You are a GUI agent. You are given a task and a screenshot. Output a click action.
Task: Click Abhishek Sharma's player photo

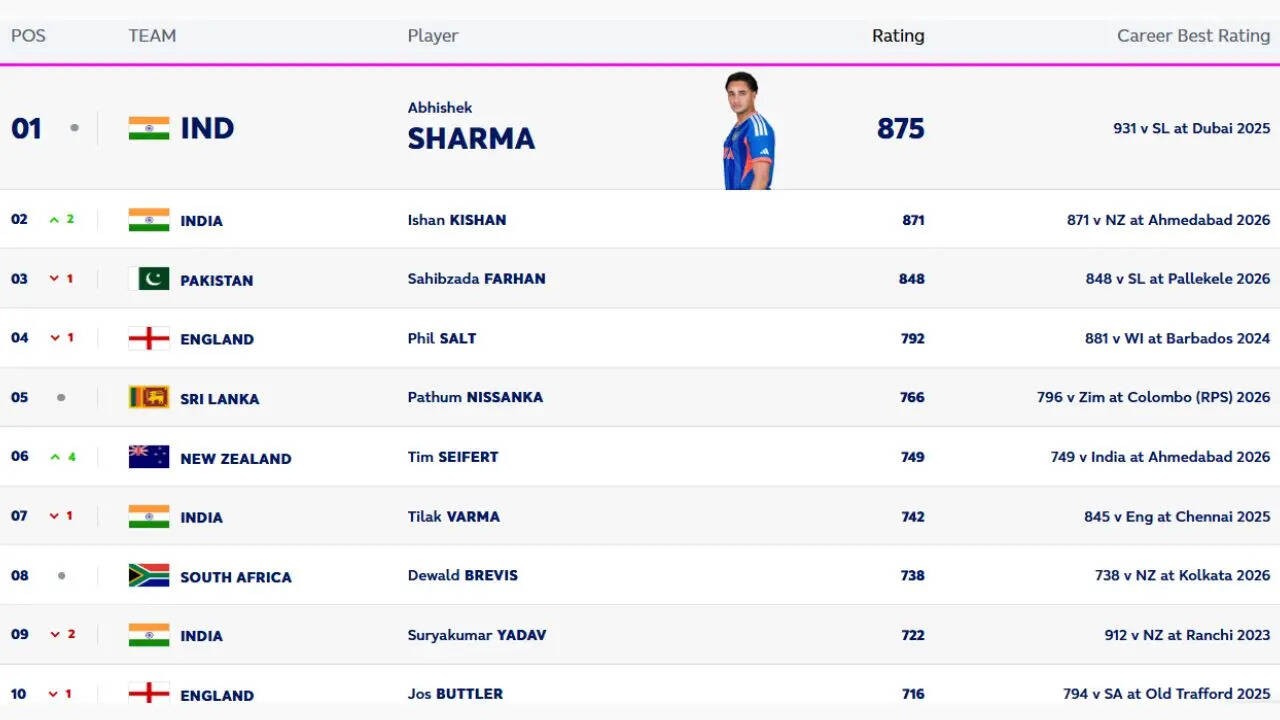(x=748, y=130)
